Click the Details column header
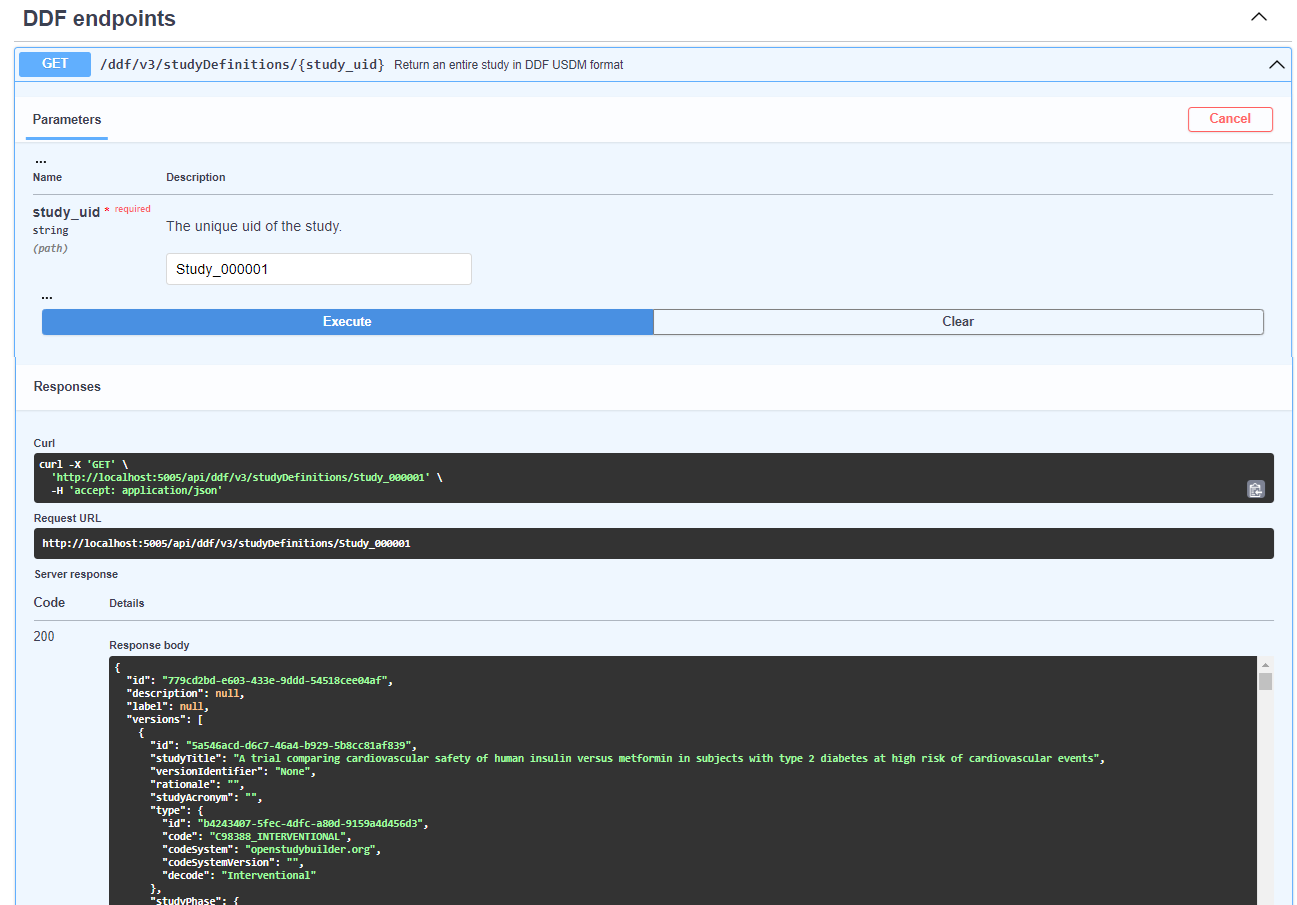This screenshot has width=1297, height=905. (127, 604)
